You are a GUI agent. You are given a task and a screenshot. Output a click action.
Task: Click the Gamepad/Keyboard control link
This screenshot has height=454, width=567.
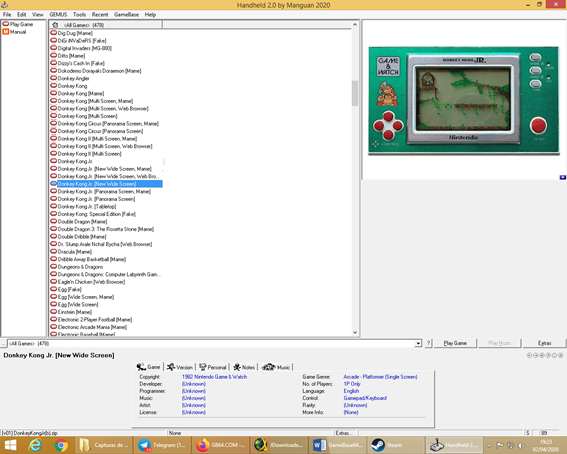[365, 398]
